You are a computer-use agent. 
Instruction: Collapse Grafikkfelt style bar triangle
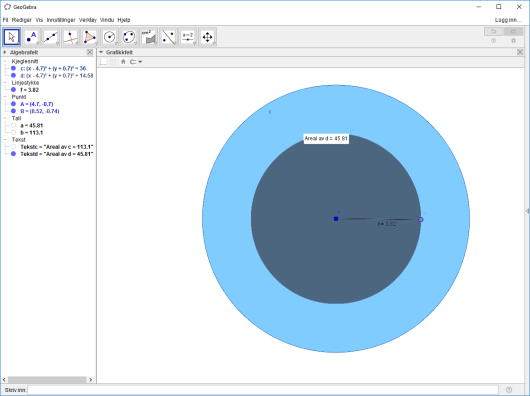point(101,52)
